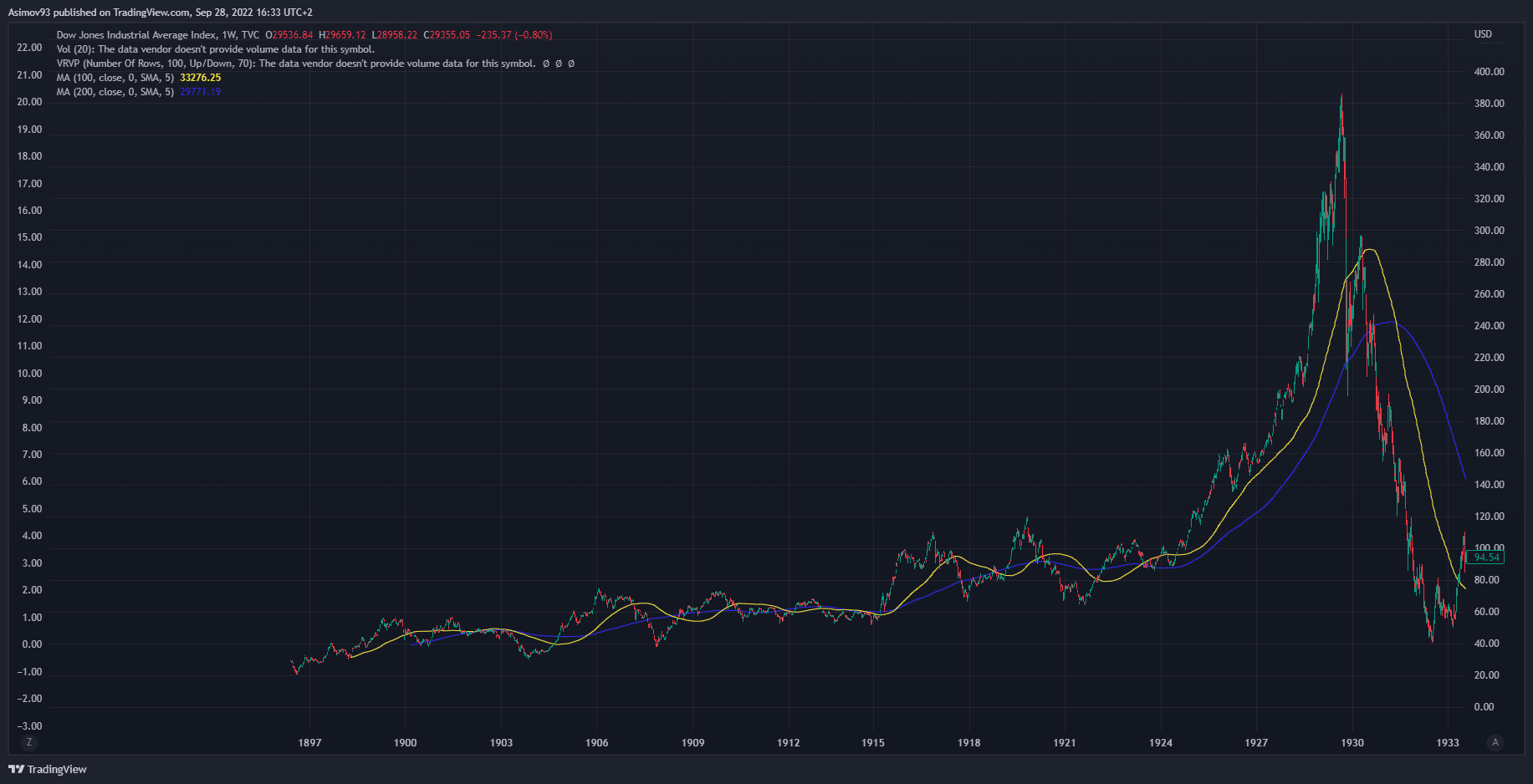Toggle the A auto-scale button
Image resolution: width=1533 pixels, height=784 pixels.
pos(1495,742)
